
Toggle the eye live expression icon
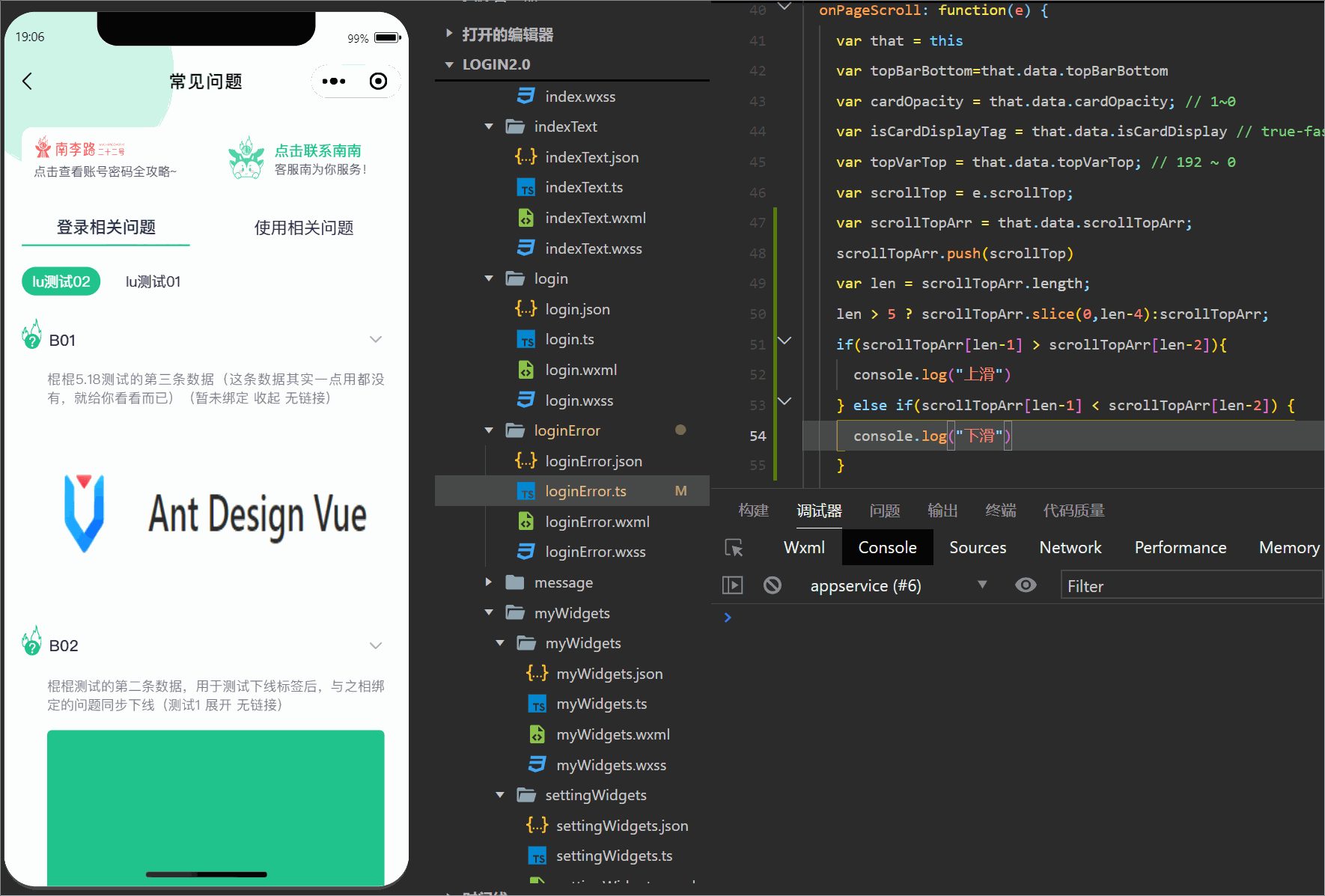(x=1026, y=585)
